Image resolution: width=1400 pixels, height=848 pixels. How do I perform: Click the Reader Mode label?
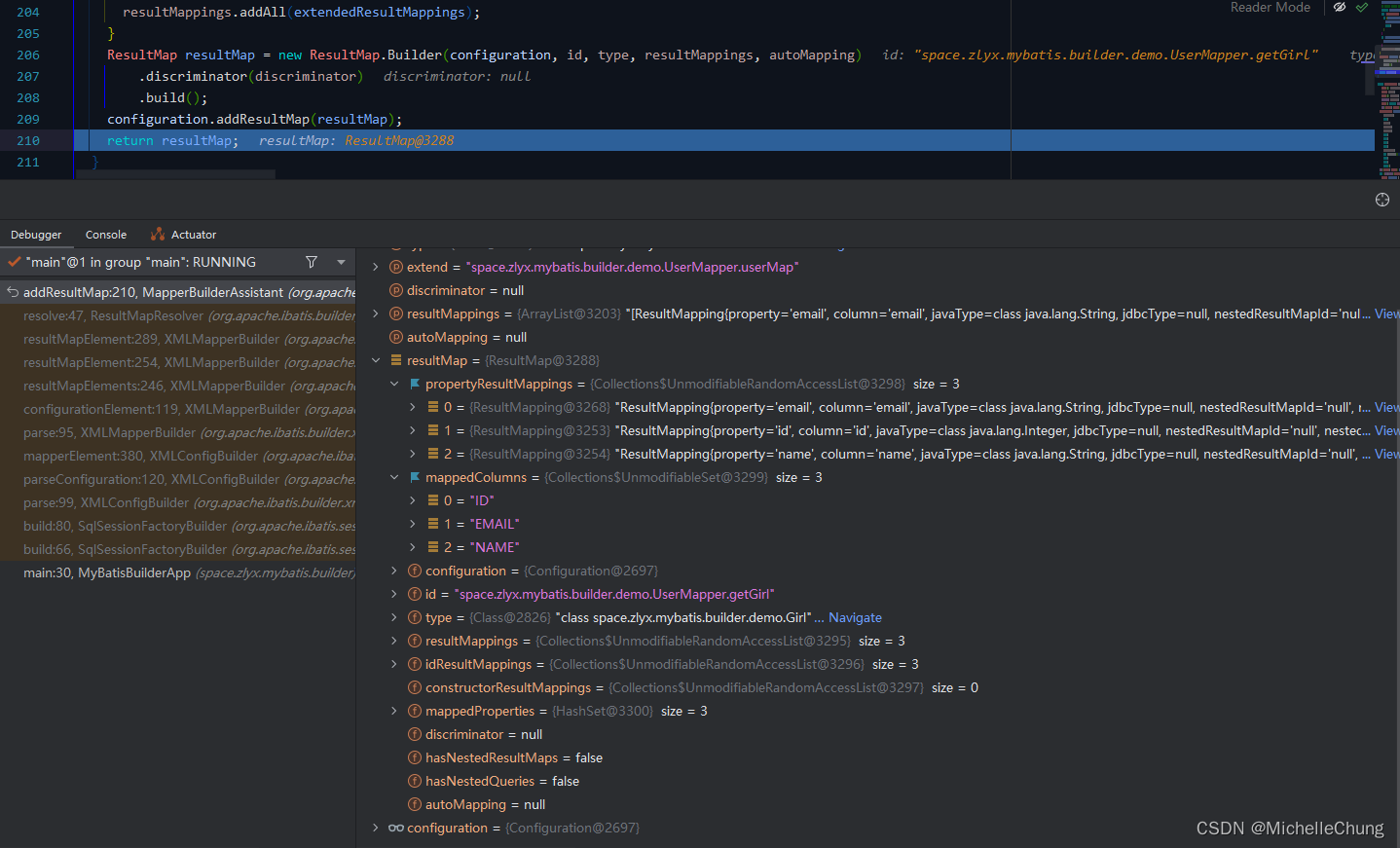[1271, 7]
